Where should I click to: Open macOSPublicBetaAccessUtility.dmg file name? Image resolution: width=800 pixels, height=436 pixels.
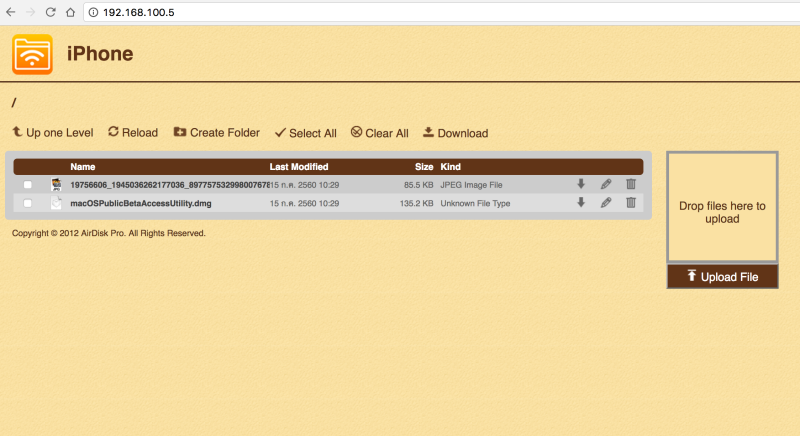pyautogui.click(x=141, y=203)
